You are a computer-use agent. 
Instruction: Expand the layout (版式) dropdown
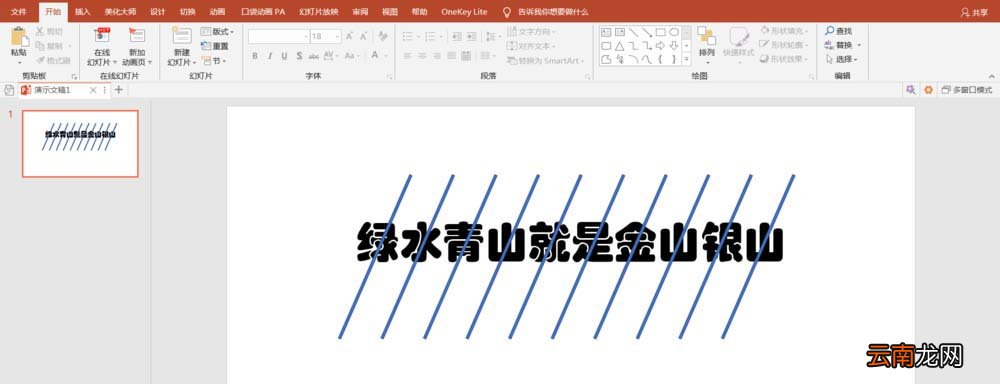click(x=217, y=31)
